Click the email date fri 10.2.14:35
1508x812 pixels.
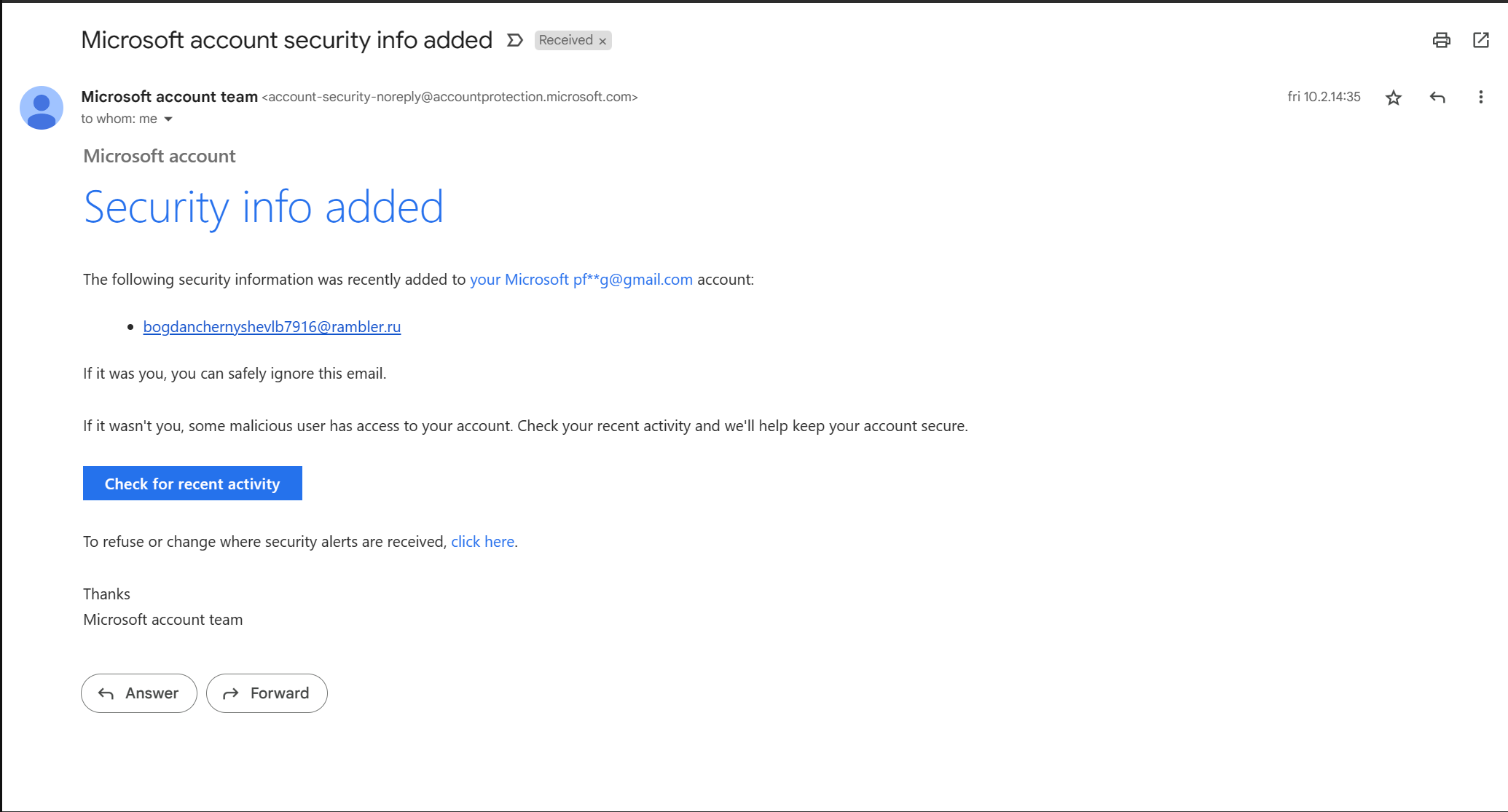(1324, 97)
